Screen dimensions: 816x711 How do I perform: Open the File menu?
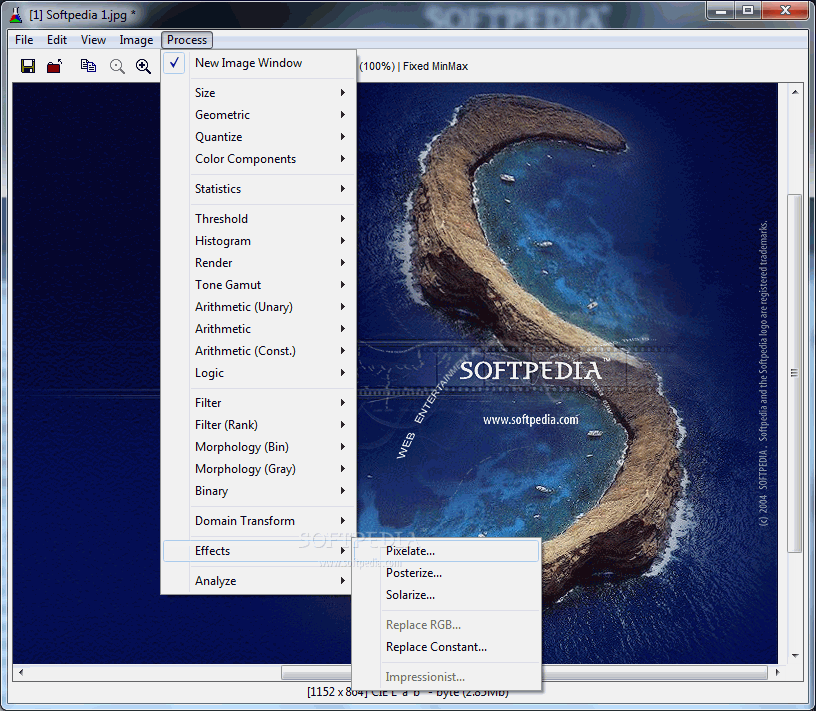pos(24,40)
